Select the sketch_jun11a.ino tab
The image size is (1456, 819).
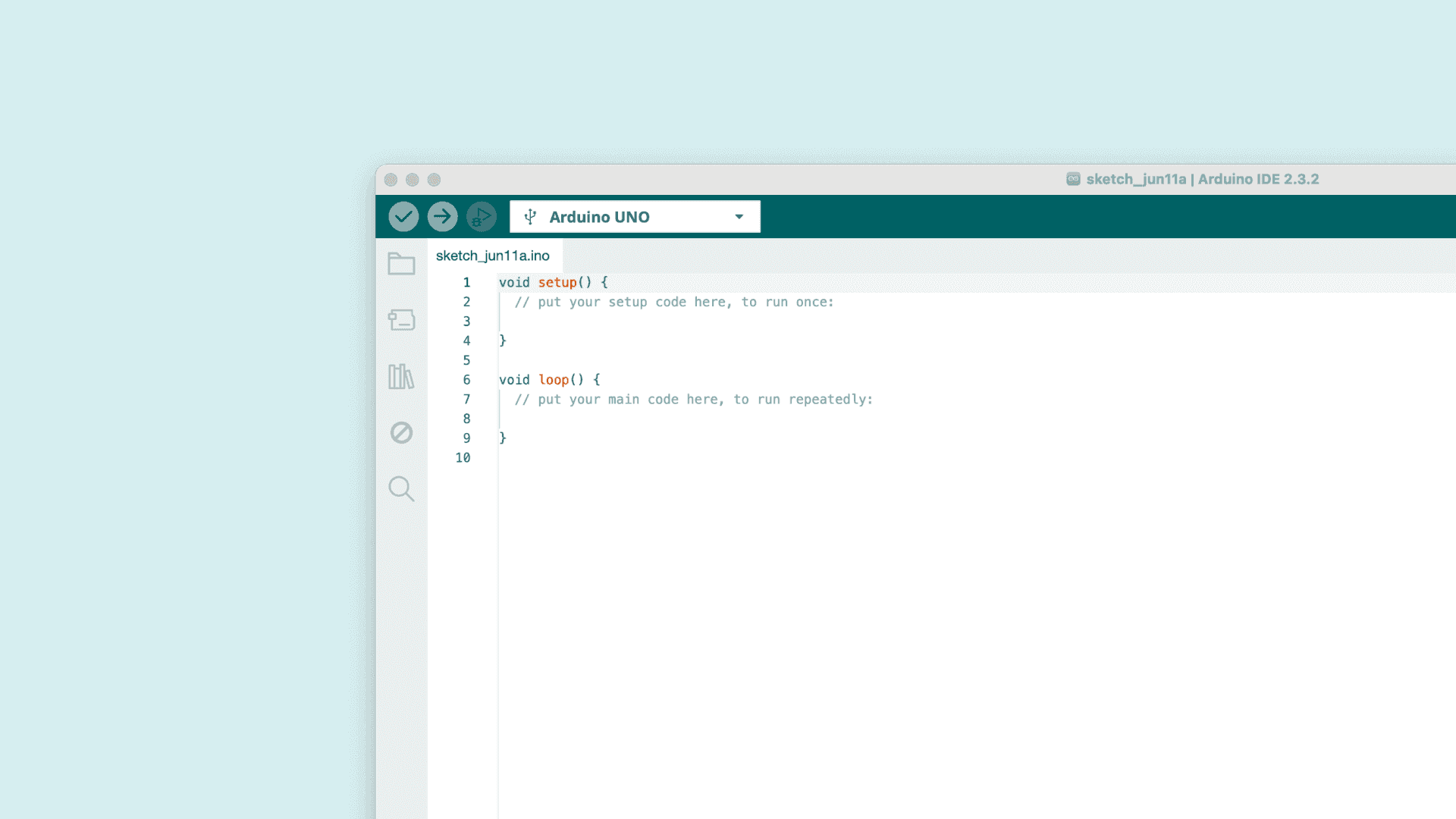pyautogui.click(x=493, y=256)
